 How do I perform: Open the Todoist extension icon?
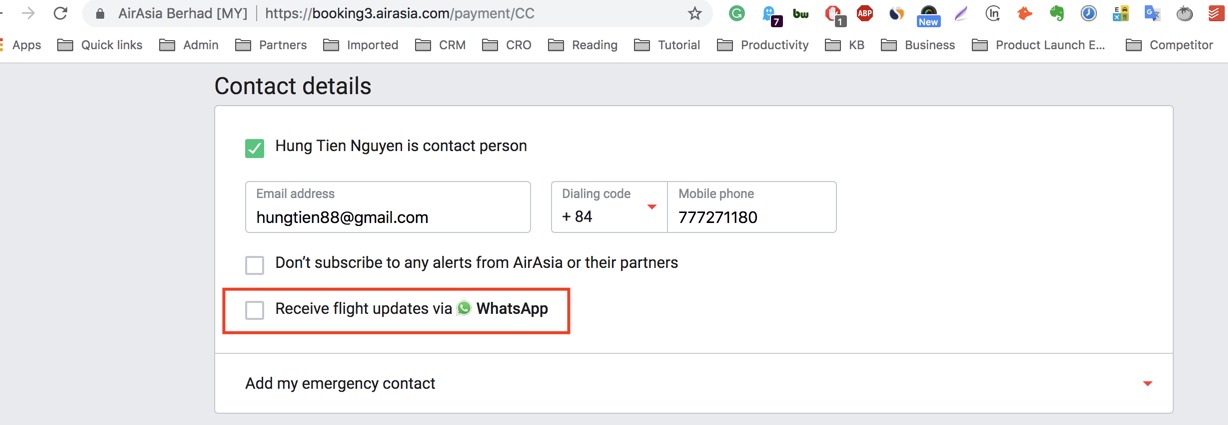click(x=1216, y=14)
